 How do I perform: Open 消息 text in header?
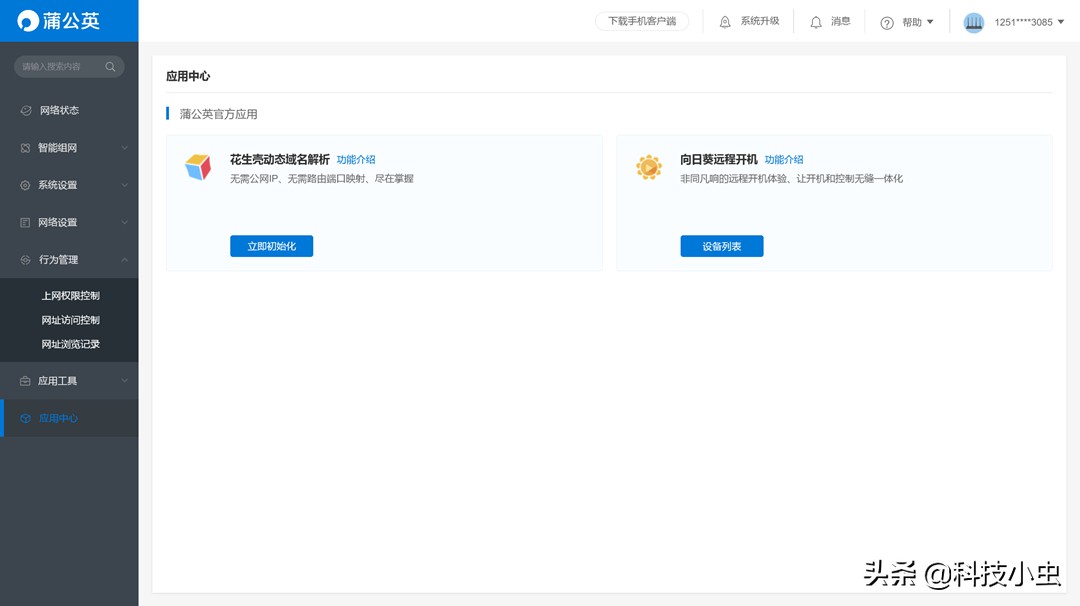(840, 21)
